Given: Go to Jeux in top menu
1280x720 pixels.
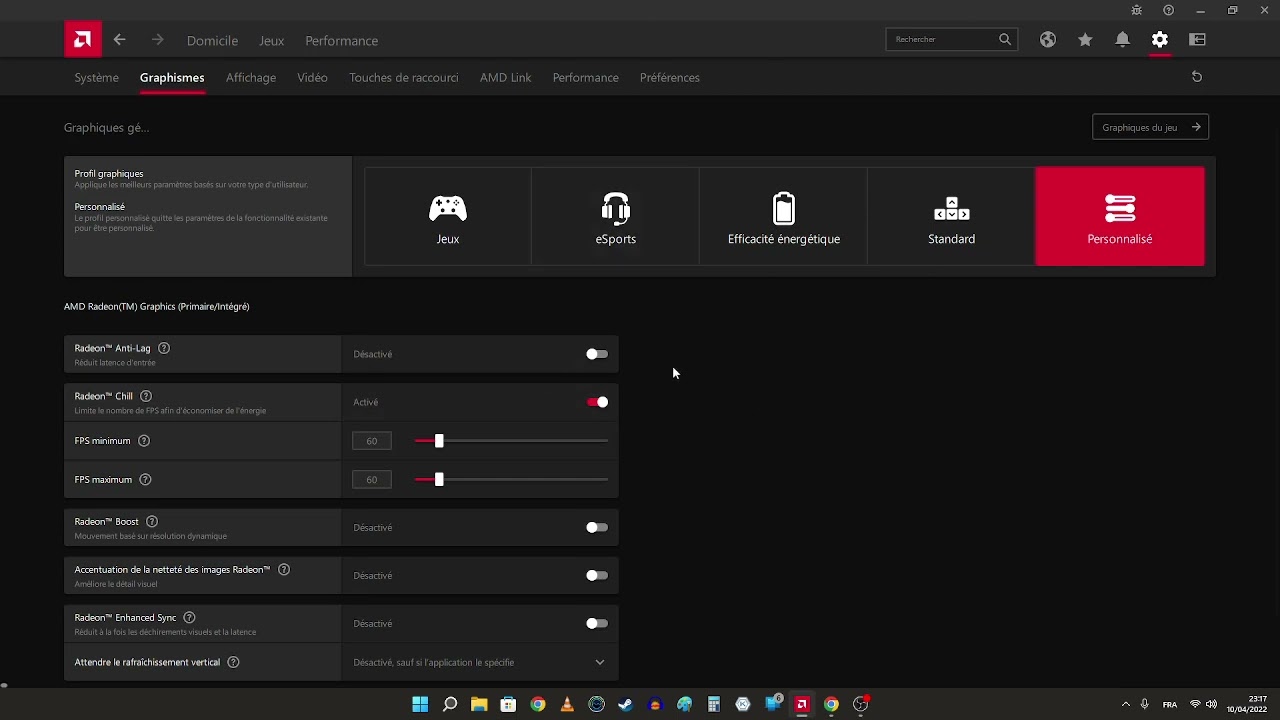Looking at the screenshot, I should coord(272,41).
